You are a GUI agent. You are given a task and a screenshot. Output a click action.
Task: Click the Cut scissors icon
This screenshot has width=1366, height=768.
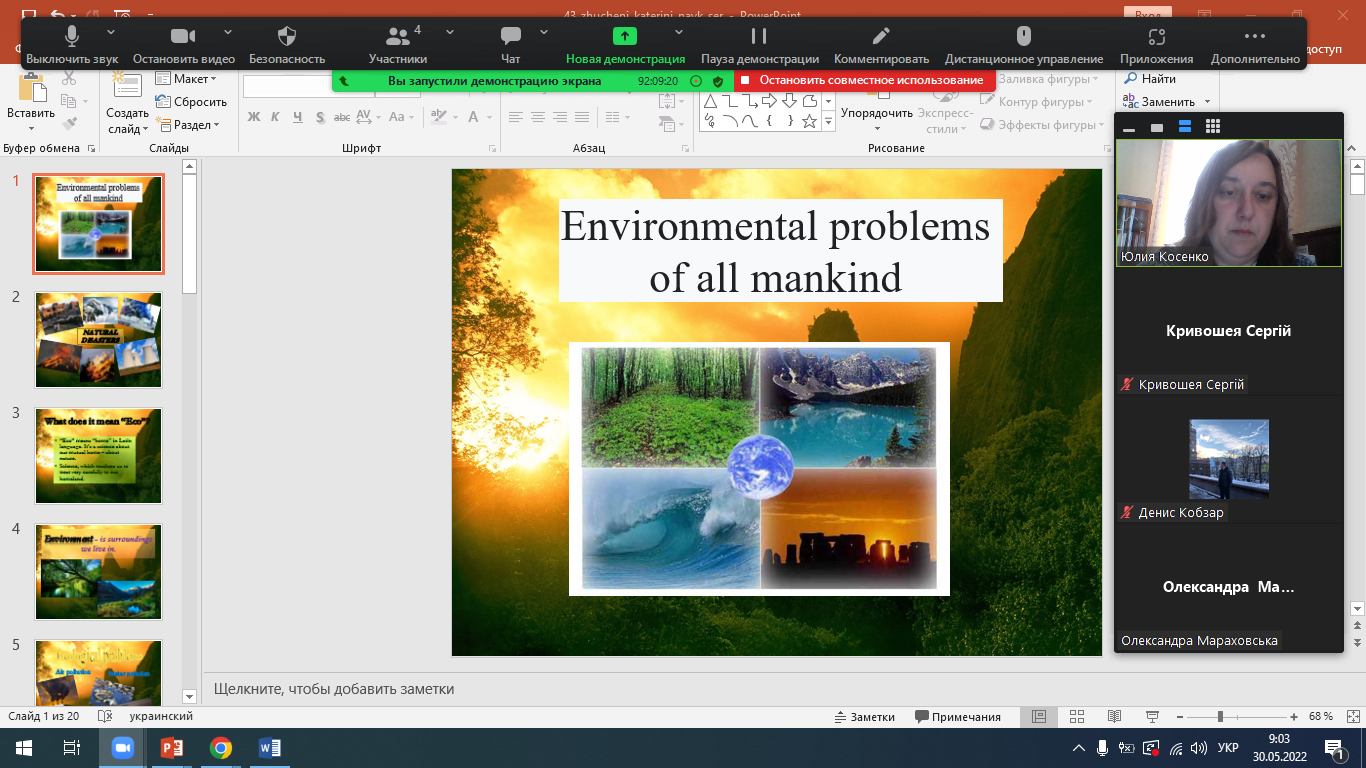tap(69, 79)
